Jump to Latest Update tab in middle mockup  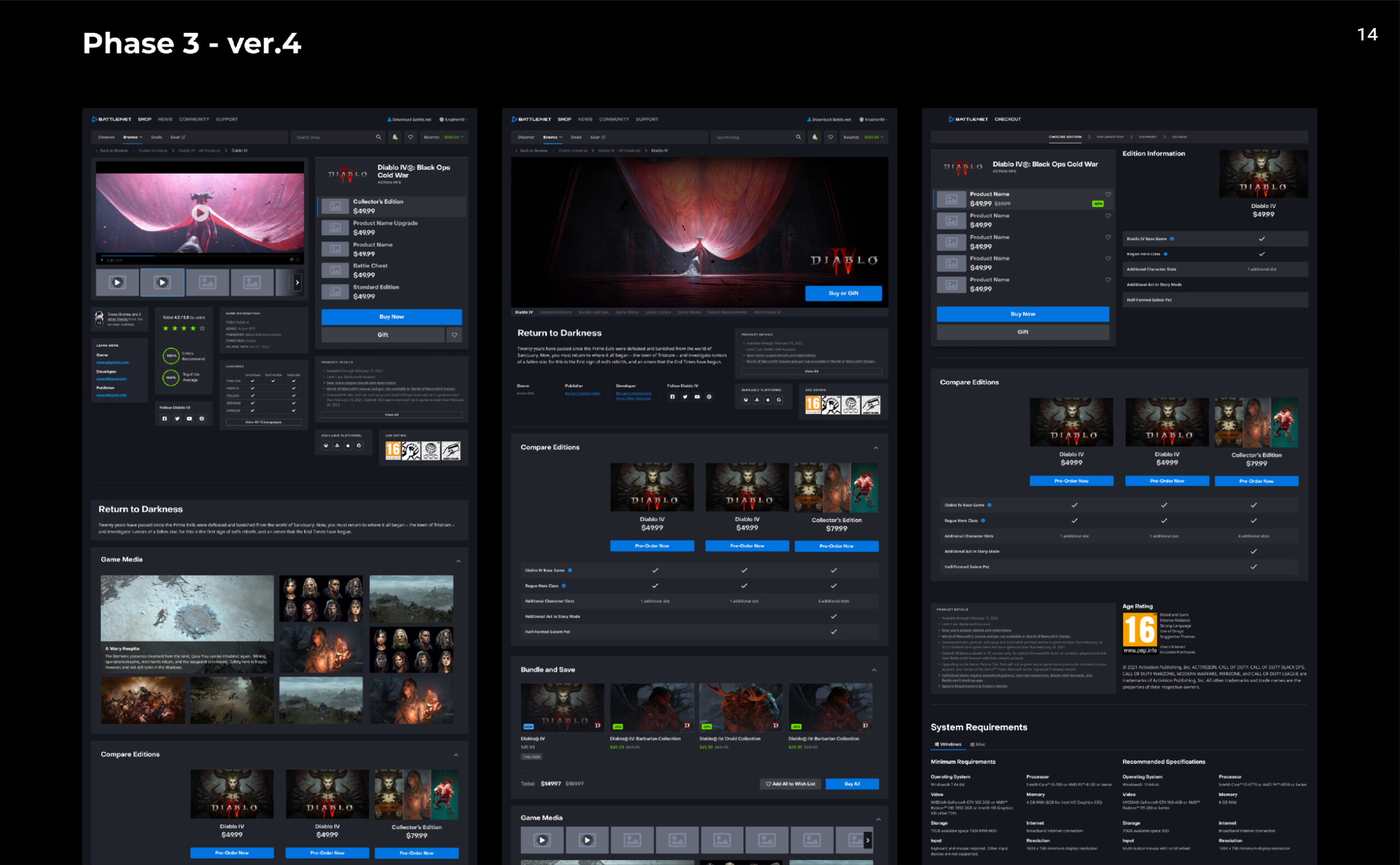[x=658, y=312]
